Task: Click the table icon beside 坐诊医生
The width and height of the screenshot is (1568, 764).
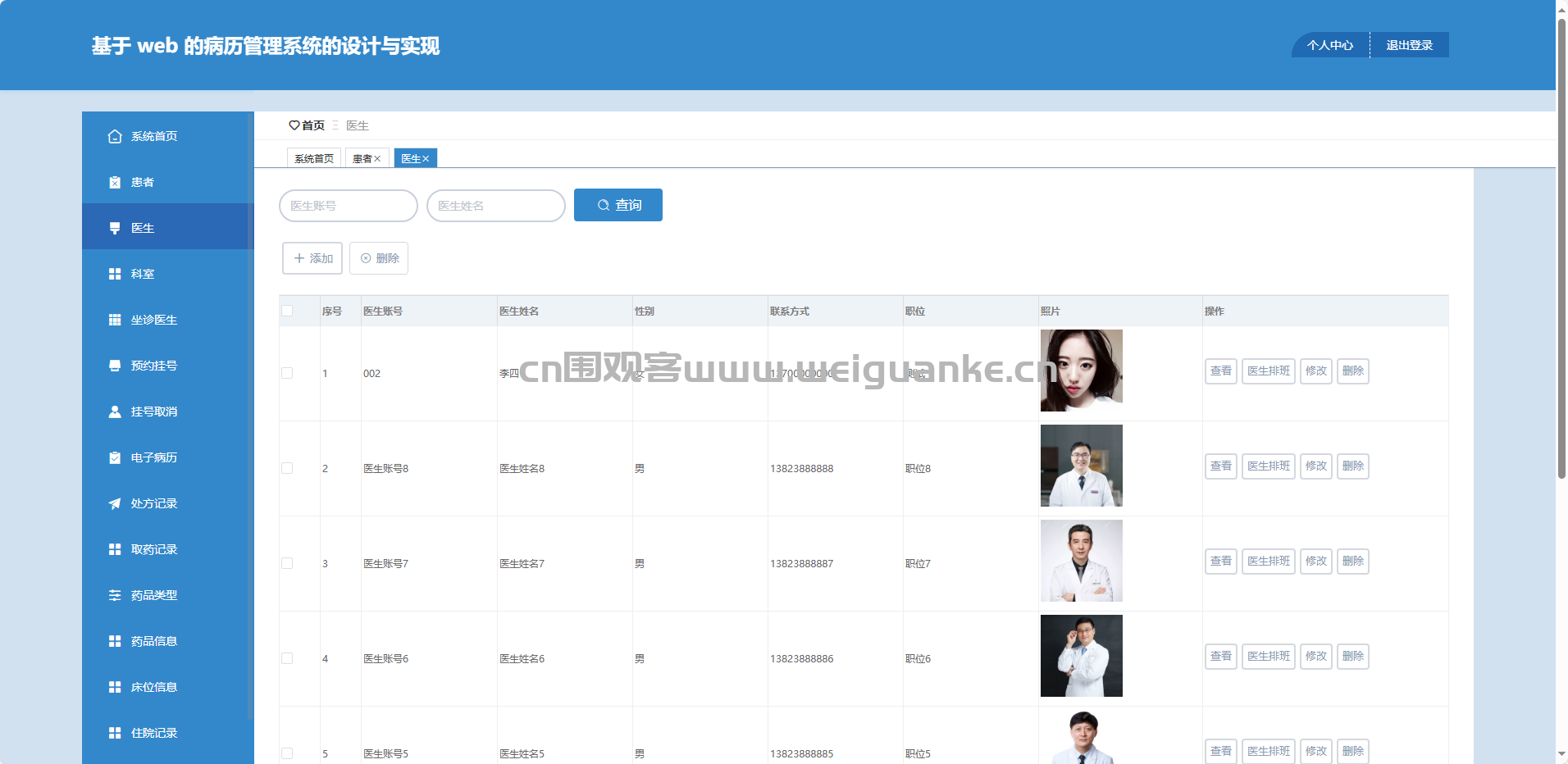Action: (115, 320)
